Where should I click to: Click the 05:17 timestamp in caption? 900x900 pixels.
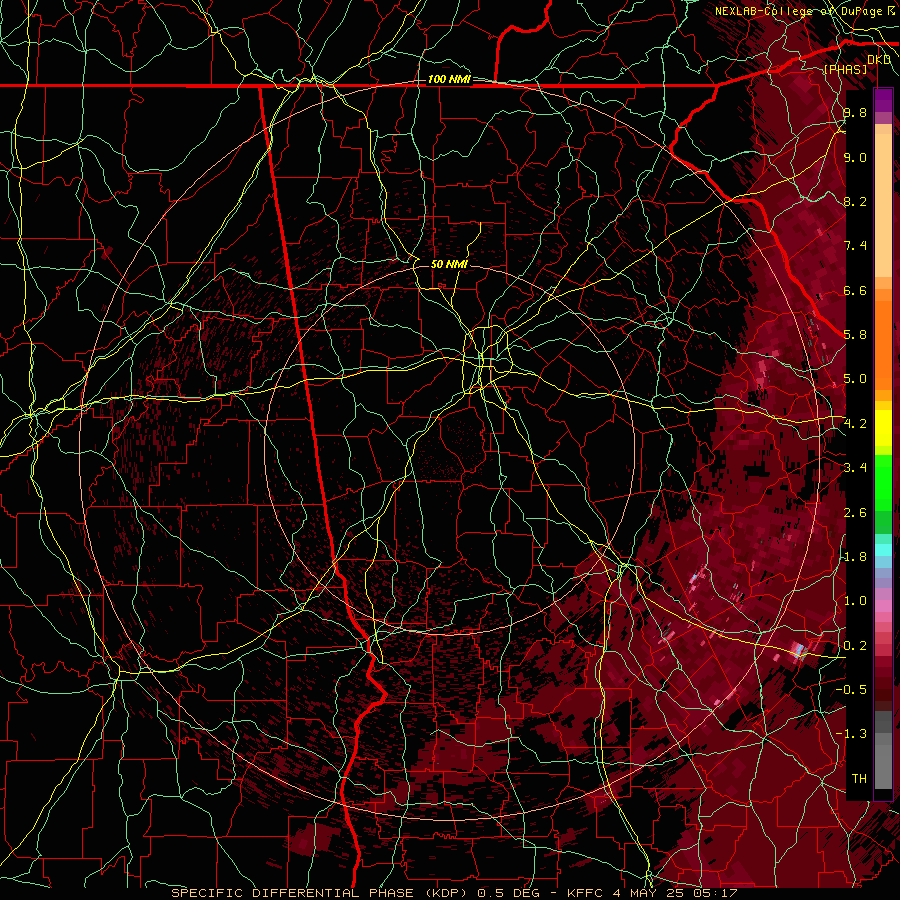pos(717,893)
